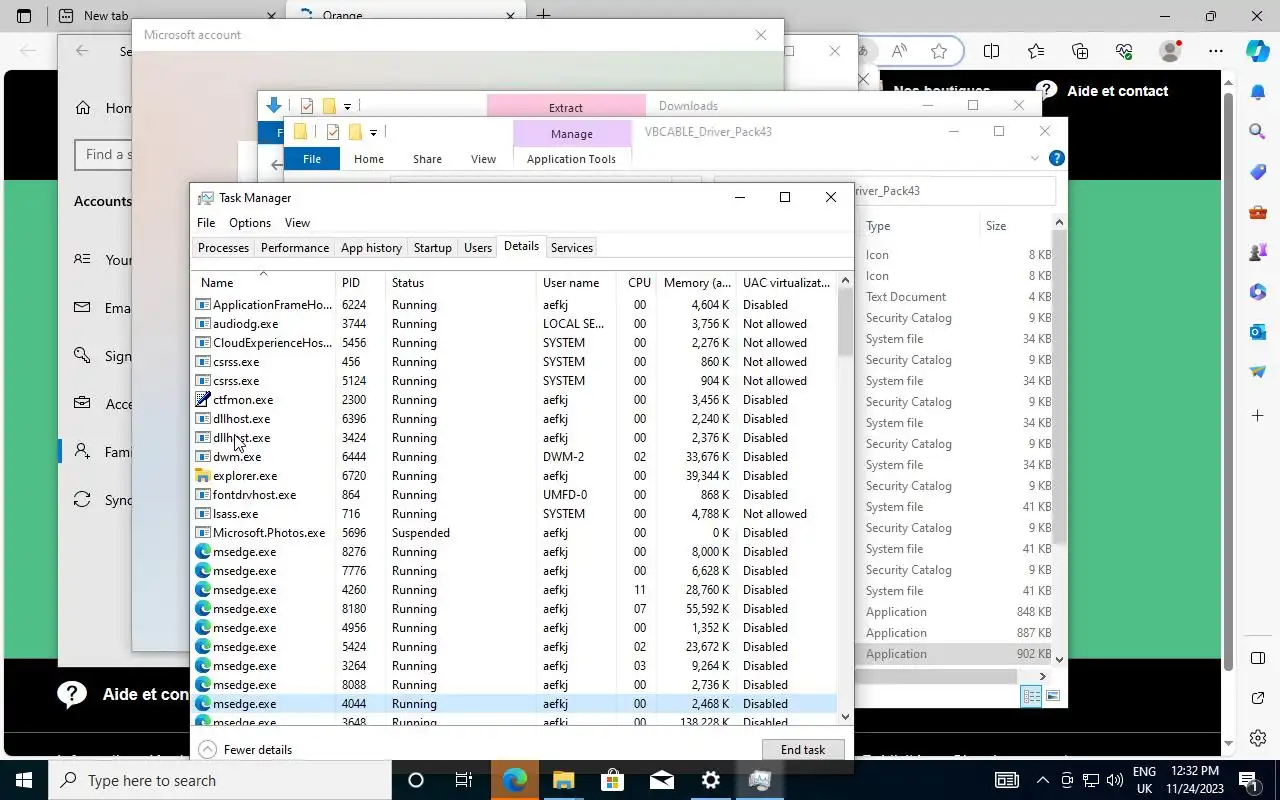This screenshot has width=1280, height=800.
Task: Open Microsoft Store from the taskbar
Action: click(x=612, y=780)
